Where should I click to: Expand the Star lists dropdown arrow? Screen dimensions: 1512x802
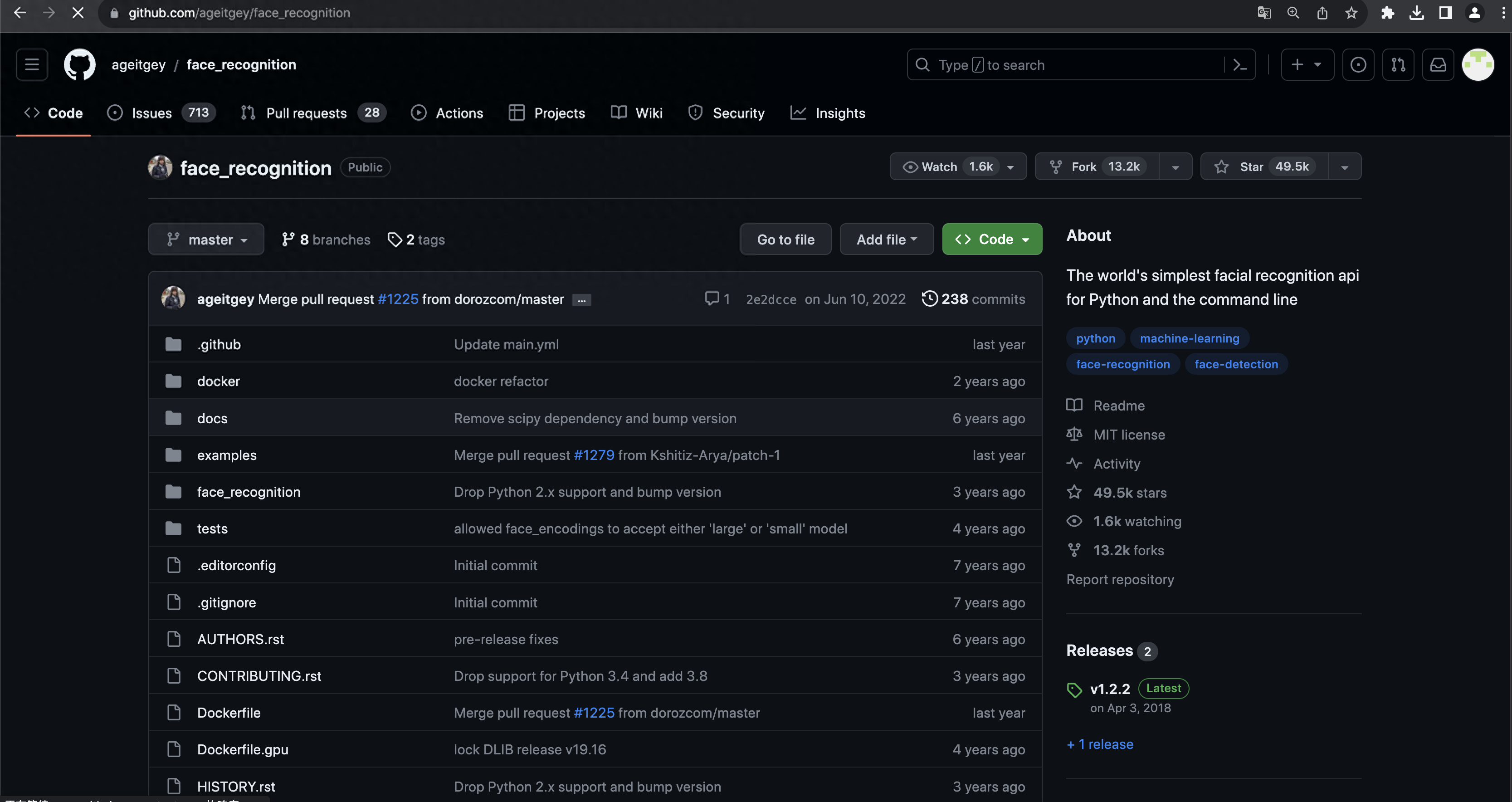1344,167
